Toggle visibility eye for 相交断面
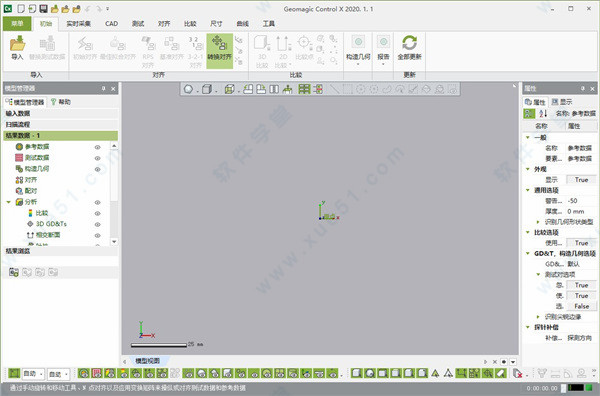Screen dimensions: 600x396 [98, 236]
